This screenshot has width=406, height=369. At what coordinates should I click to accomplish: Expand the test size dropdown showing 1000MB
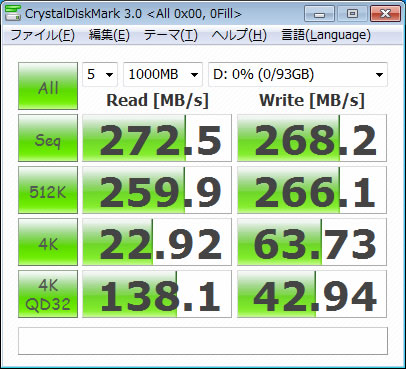(x=163, y=74)
